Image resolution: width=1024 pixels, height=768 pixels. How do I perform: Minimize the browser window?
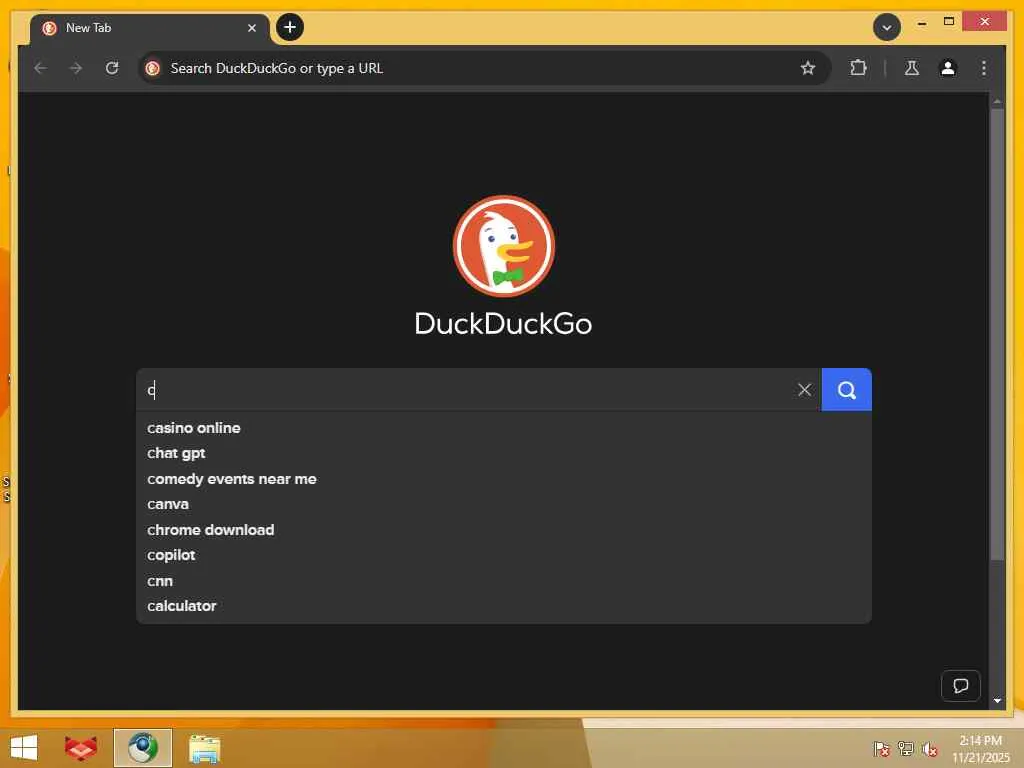point(921,23)
